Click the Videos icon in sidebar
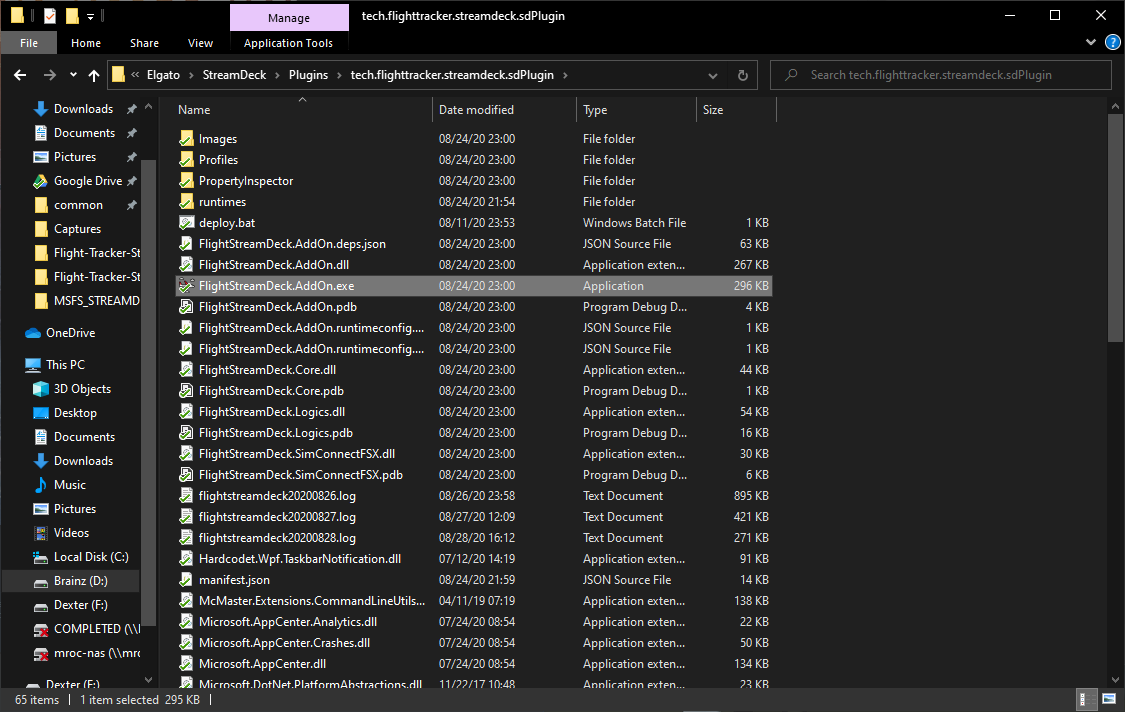The image size is (1125, 712). (x=41, y=533)
